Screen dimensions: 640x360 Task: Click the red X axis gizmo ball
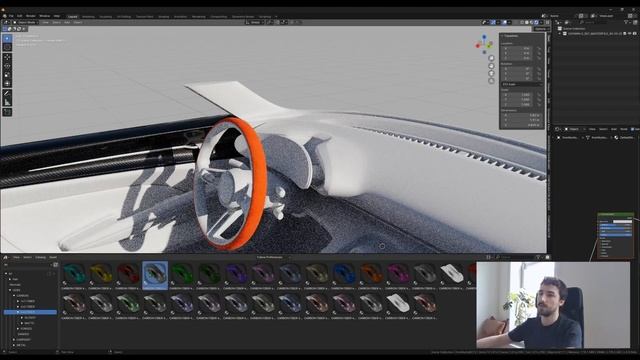tap(478, 45)
